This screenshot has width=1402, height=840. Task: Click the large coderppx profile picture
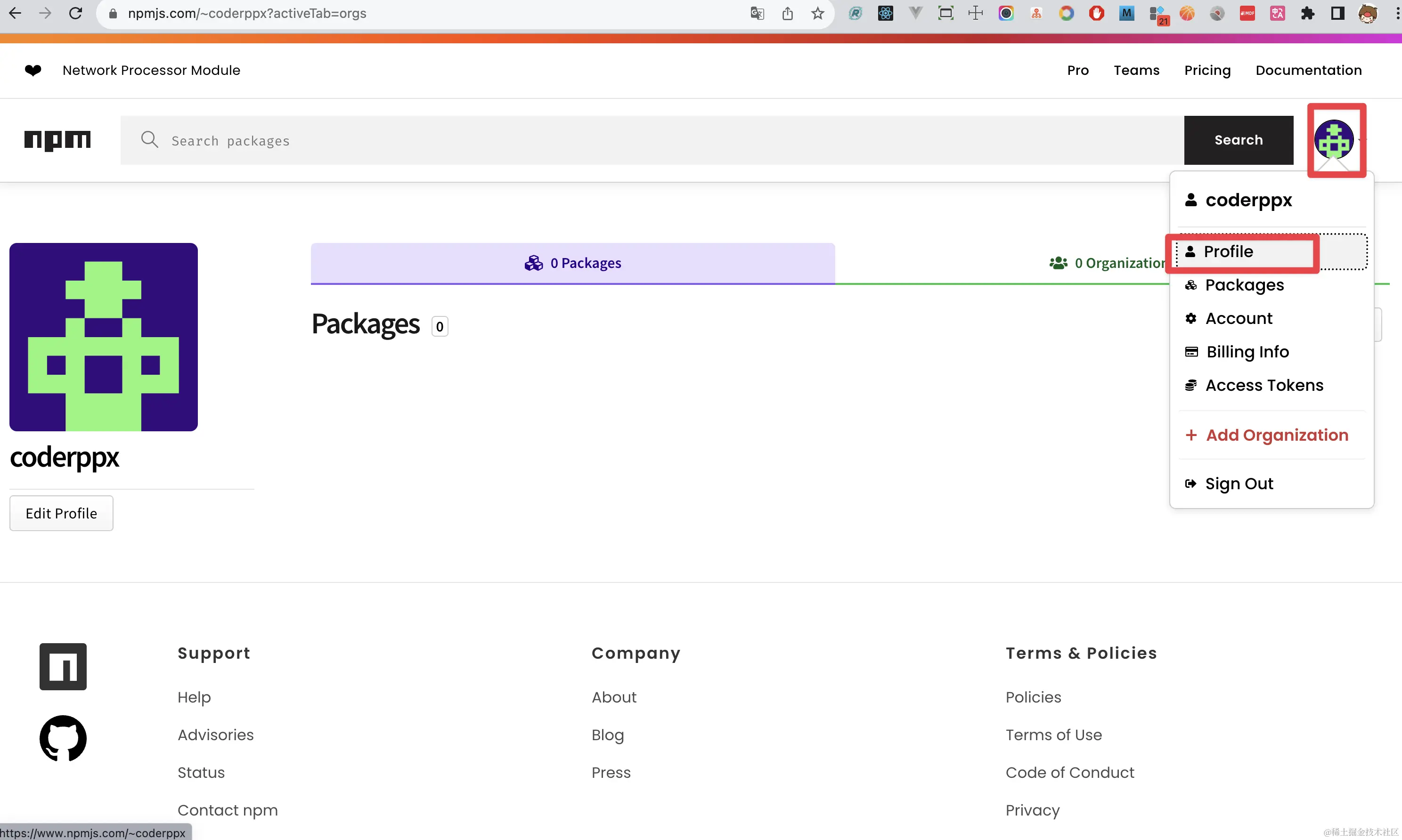click(104, 337)
